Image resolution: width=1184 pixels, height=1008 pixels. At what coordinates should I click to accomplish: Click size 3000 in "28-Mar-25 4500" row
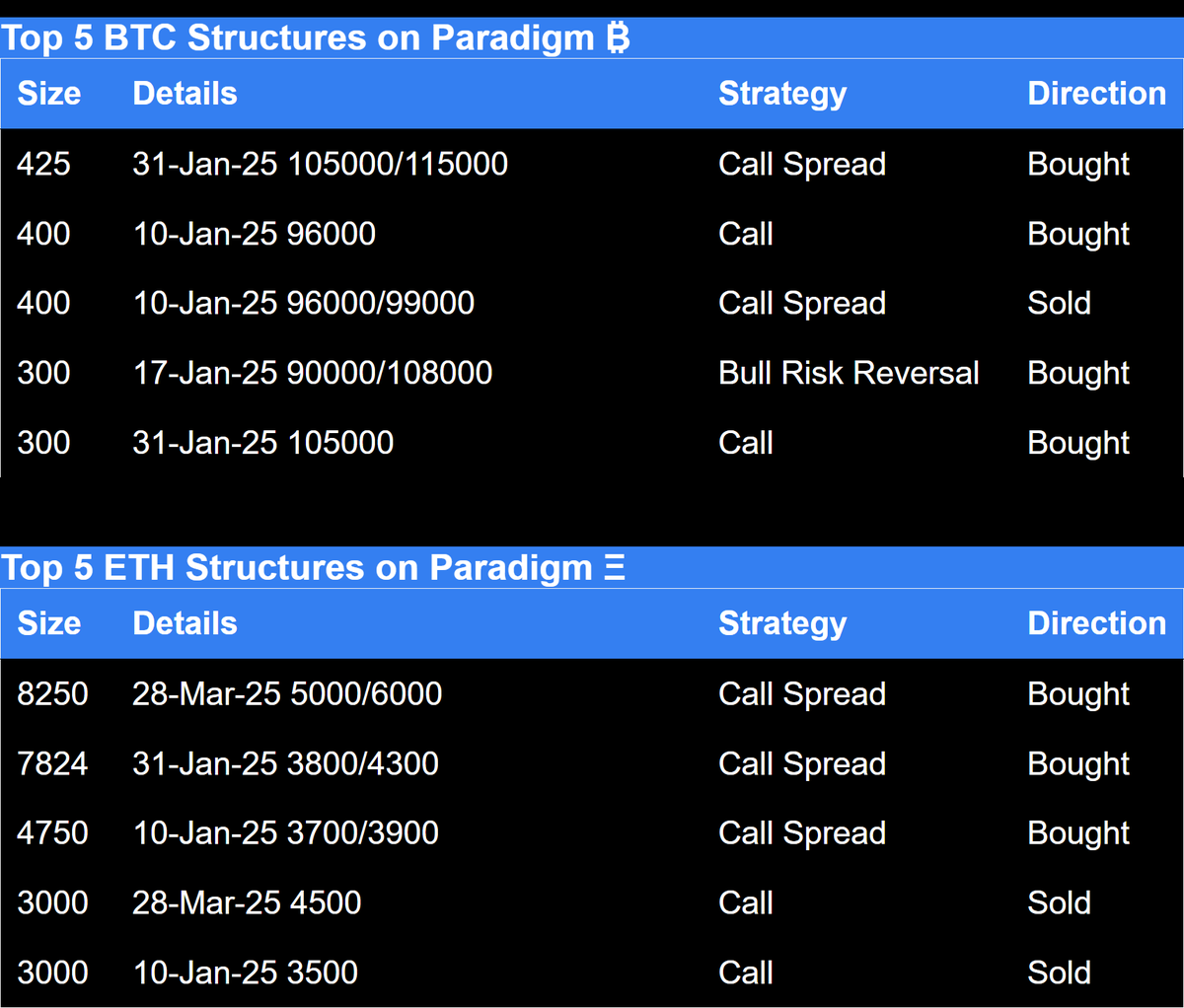pyautogui.click(x=52, y=902)
